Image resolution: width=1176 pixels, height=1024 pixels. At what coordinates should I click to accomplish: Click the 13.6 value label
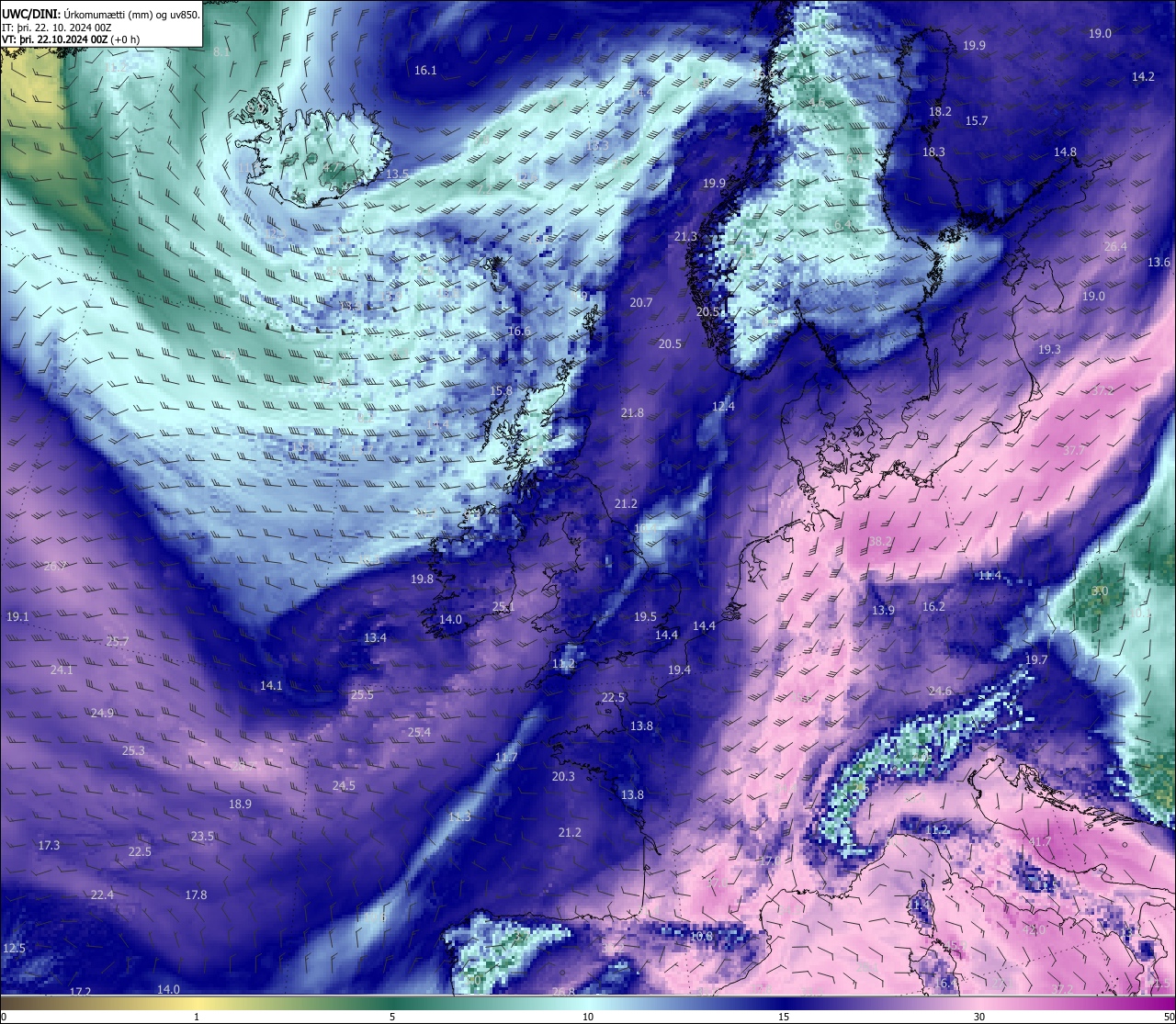[x=1159, y=263]
